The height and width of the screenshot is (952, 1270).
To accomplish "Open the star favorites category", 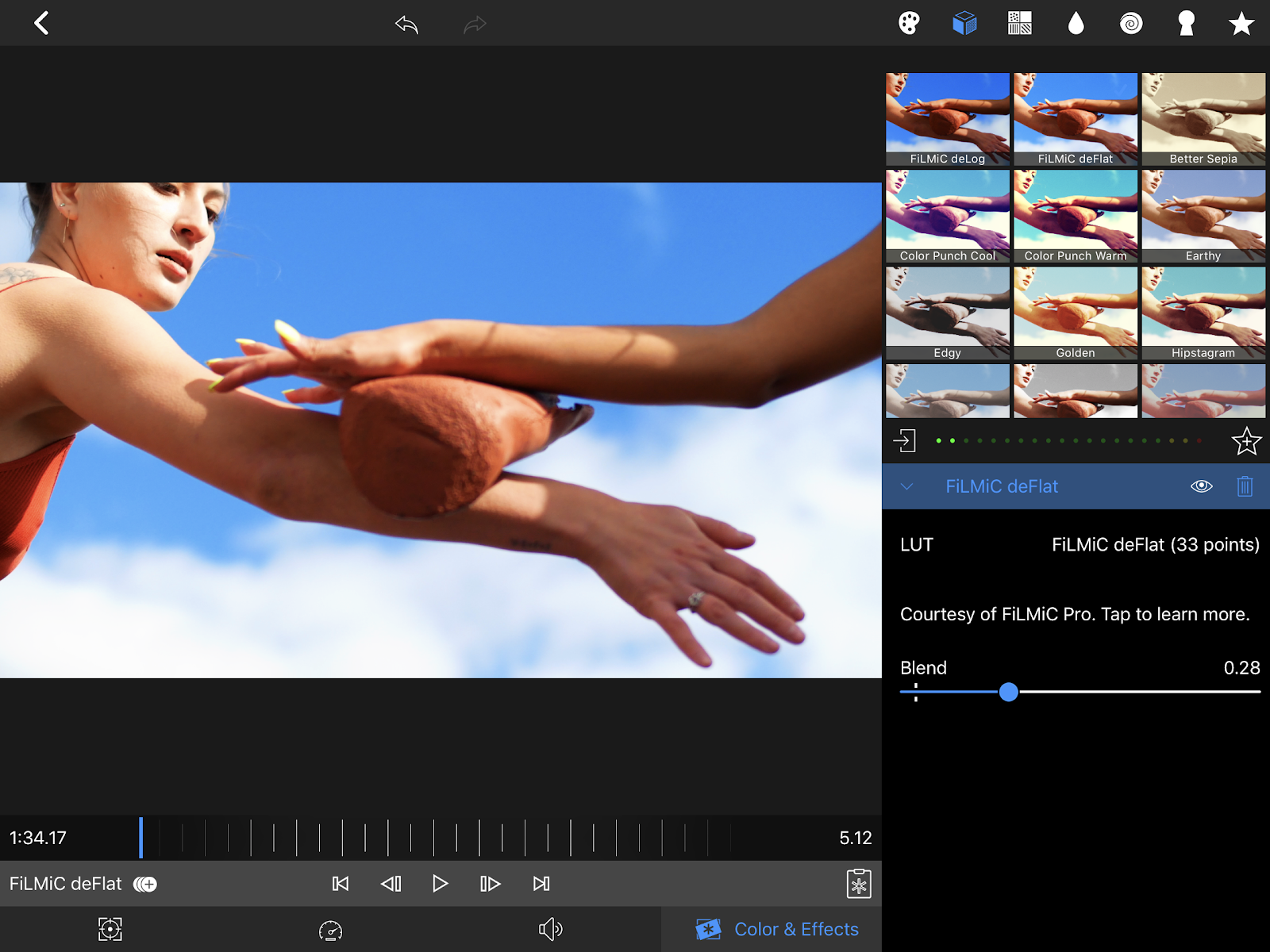I will 1241,23.
